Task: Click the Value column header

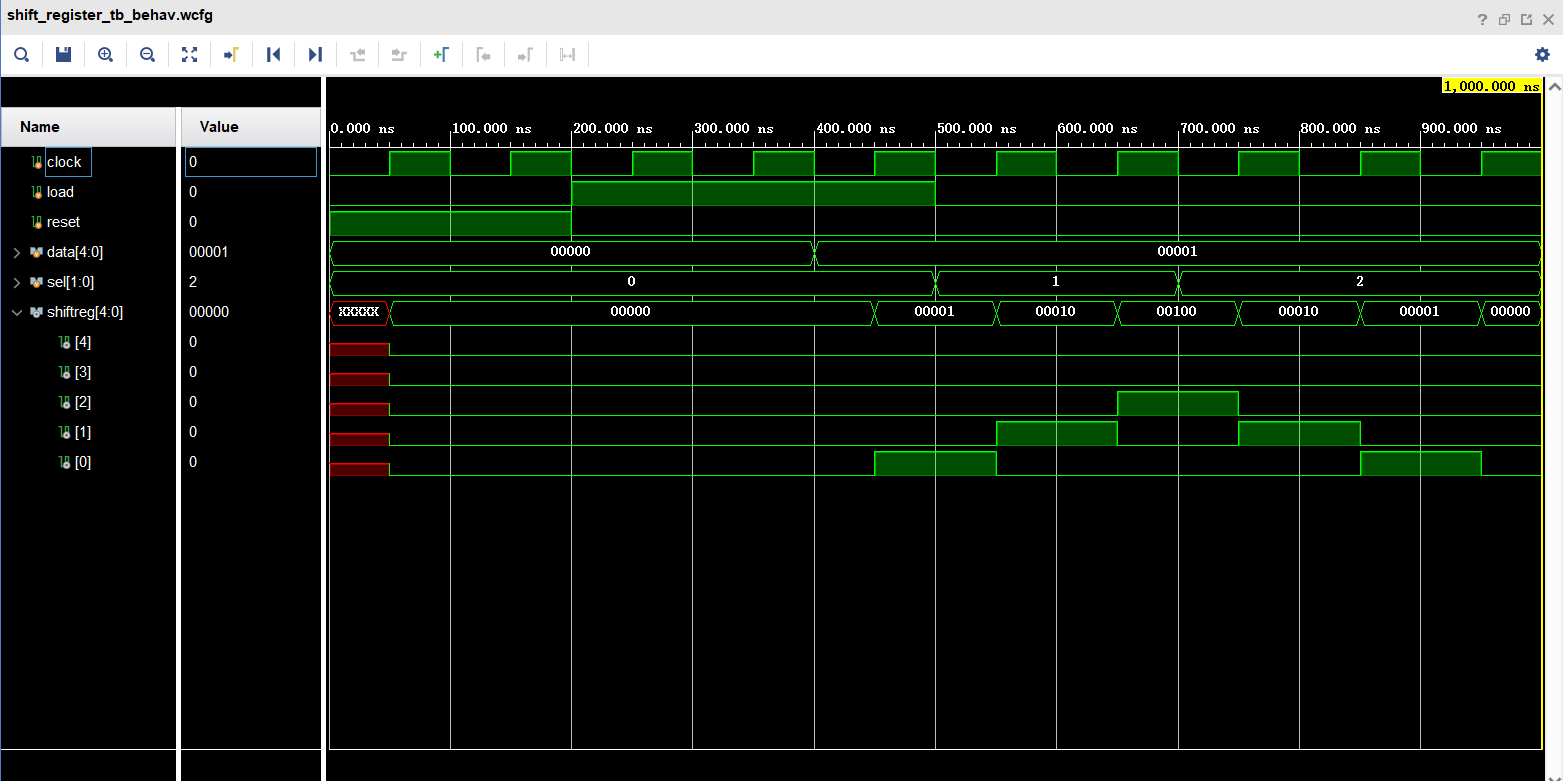Action: pyautogui.click(x=251, y=127)
